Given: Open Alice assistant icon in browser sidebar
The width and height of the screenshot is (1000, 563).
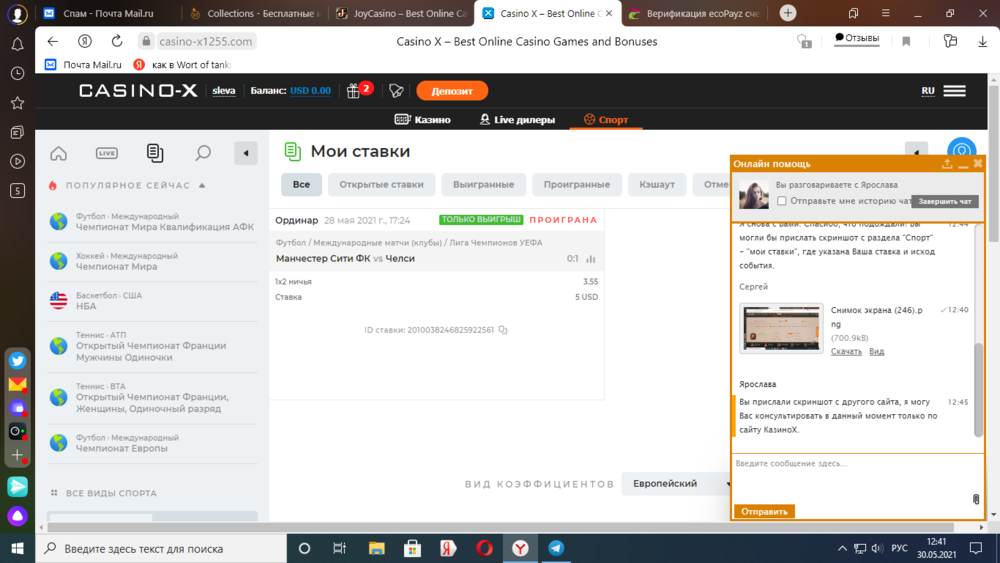Looking at the screenshot, I should pyautogui.click(x=17, y=515).
